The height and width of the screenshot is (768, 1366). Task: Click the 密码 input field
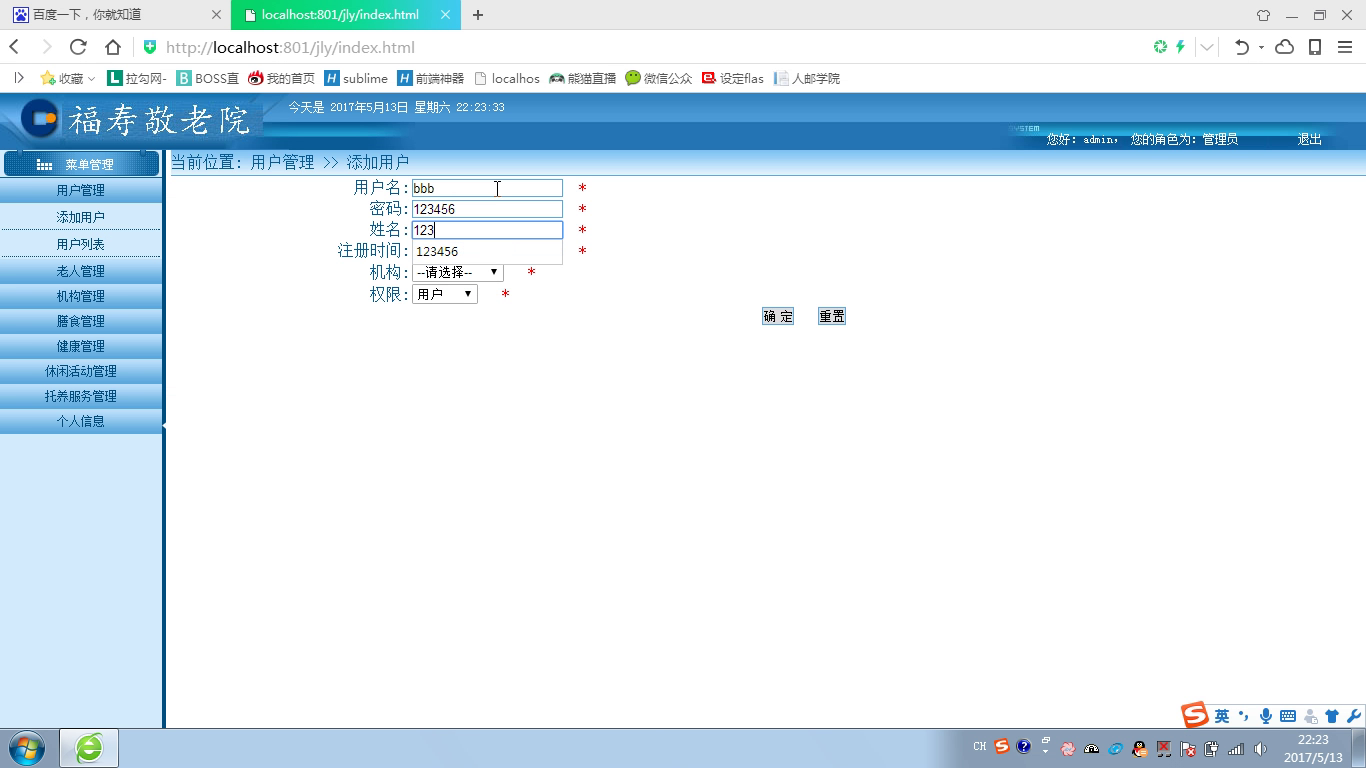point(487,209)
